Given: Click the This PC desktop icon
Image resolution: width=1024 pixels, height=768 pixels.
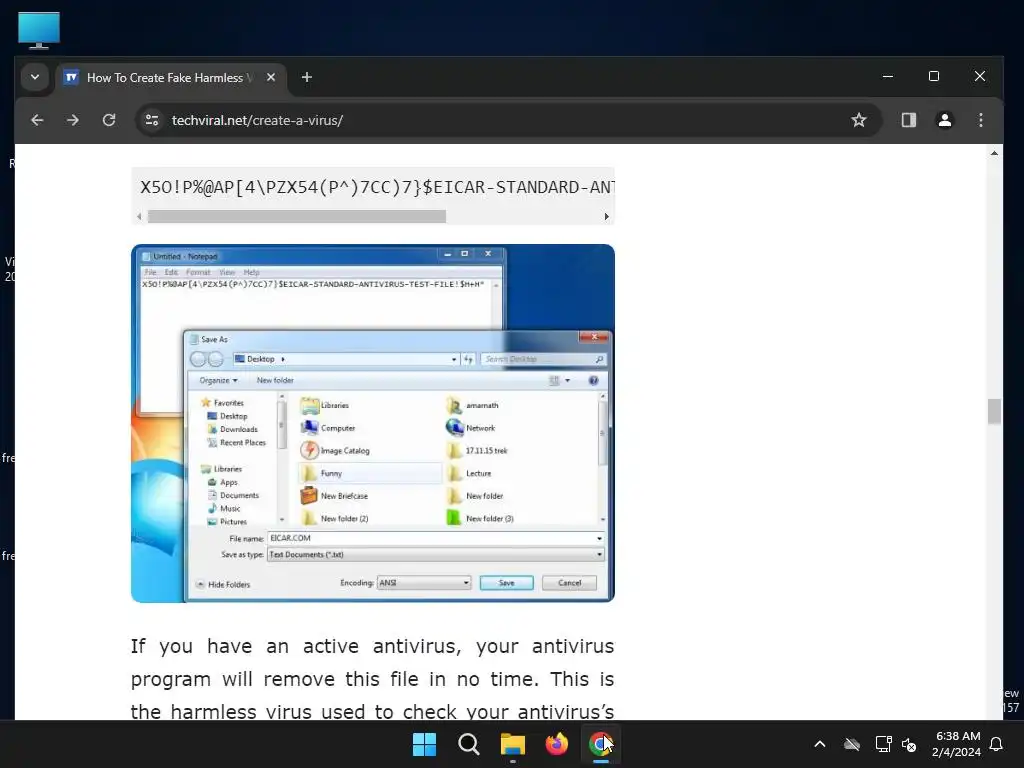Looking at the screenshot, I should pos(39,30).
